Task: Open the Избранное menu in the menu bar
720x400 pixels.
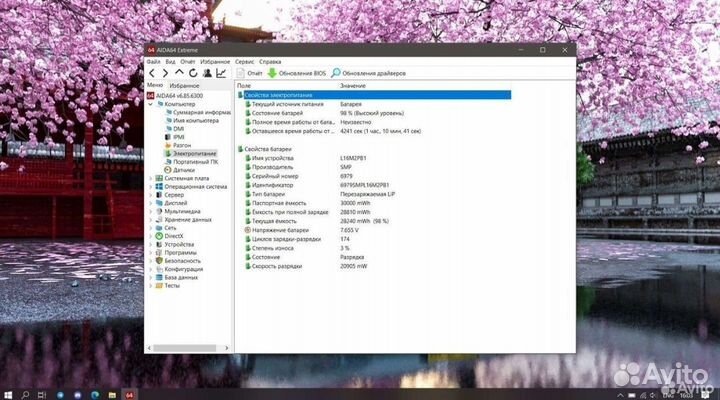Action: click(215, 62)
